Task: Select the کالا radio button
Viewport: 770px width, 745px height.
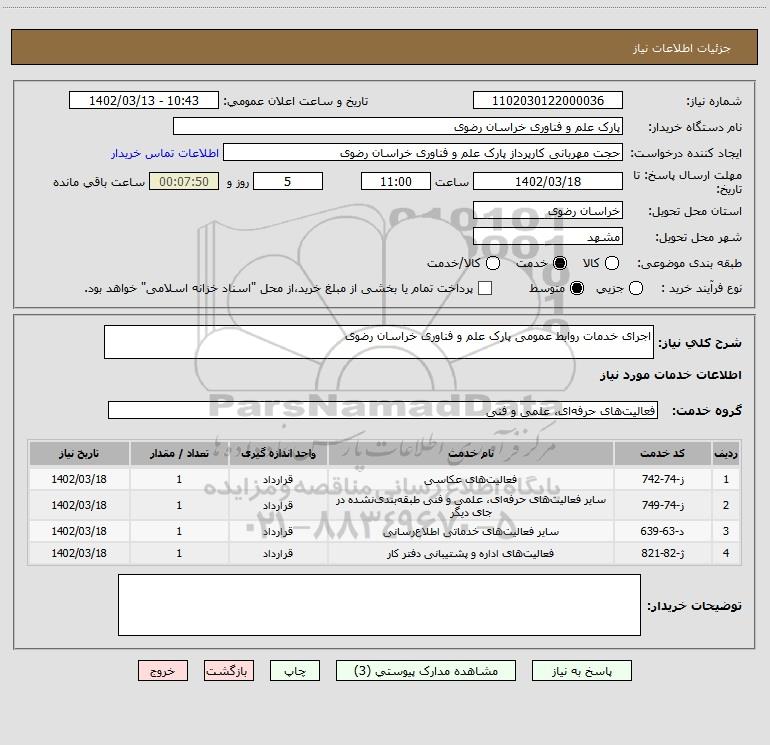Action: 611,263
